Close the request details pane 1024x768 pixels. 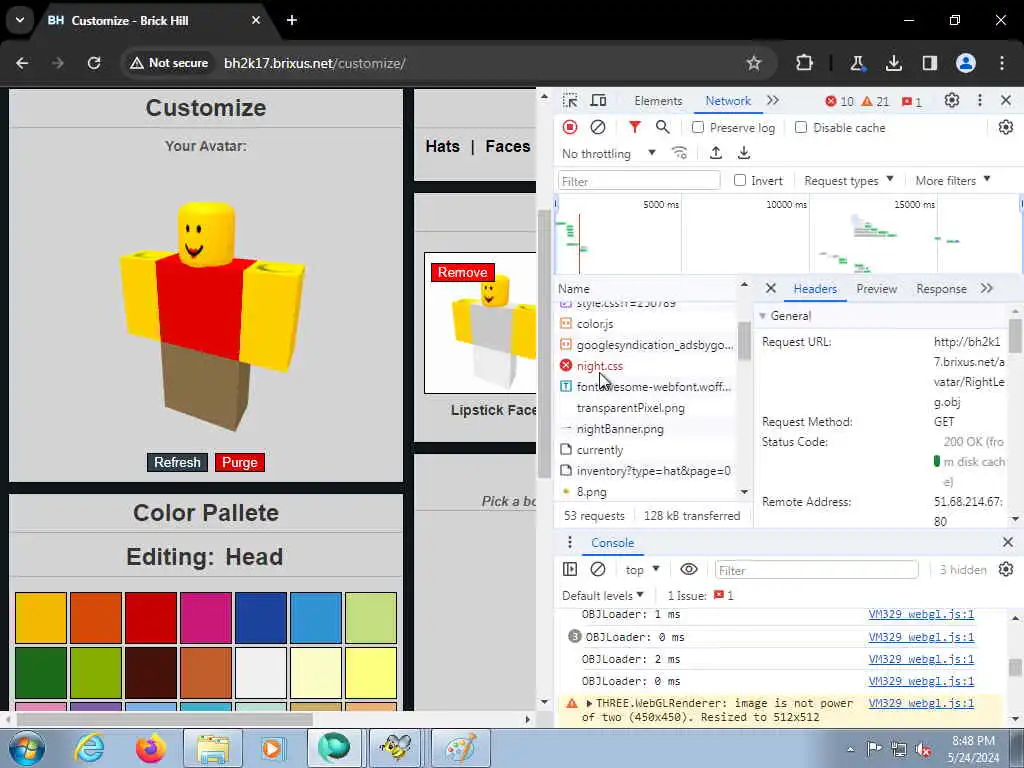pyautogui.click(x=771, y=289)
